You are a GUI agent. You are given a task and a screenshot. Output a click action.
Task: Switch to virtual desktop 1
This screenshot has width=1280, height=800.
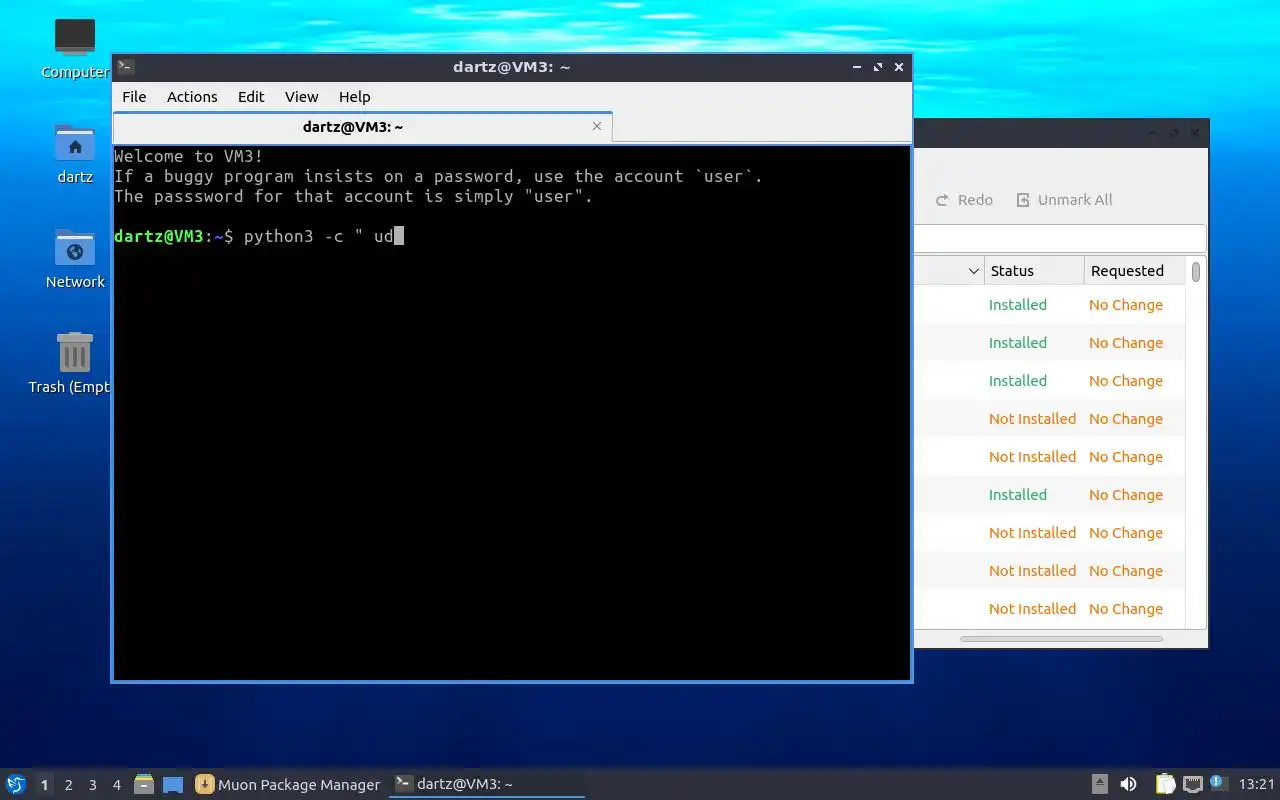pos(44,785)
